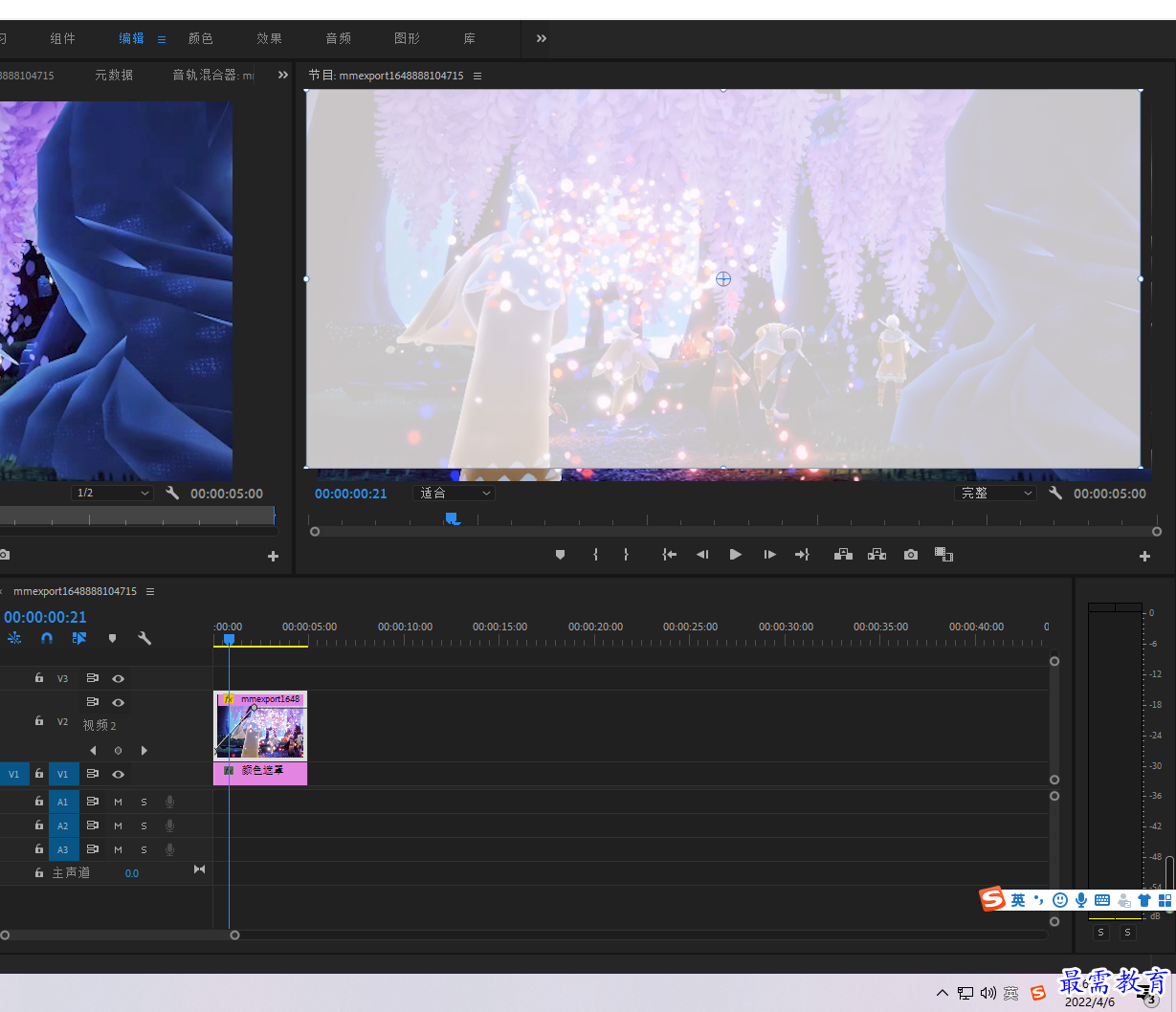Open 编辑 workspace menu icon

point(162,39)
